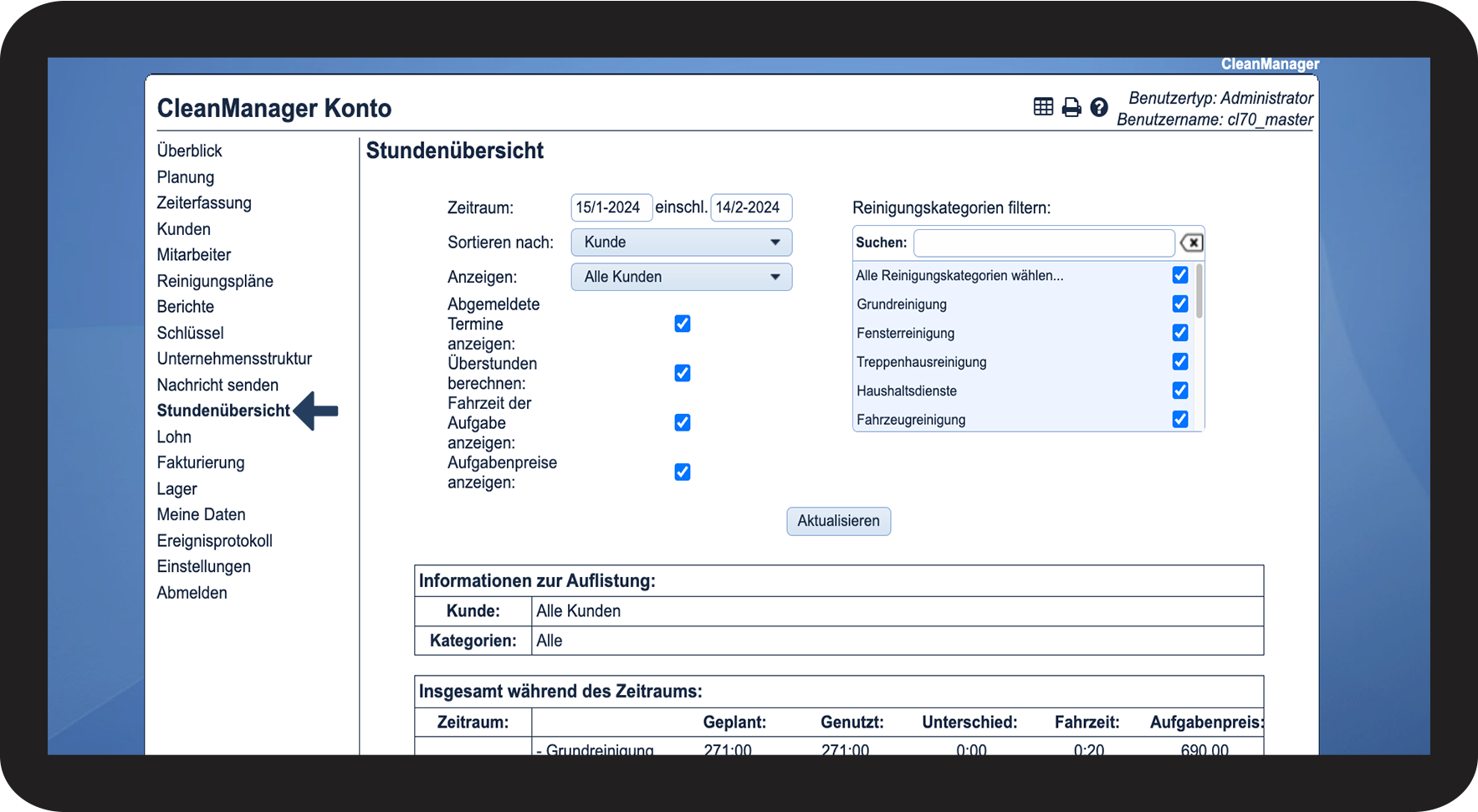Open the Sortieren nach dropdown

[x=681, y=243]
